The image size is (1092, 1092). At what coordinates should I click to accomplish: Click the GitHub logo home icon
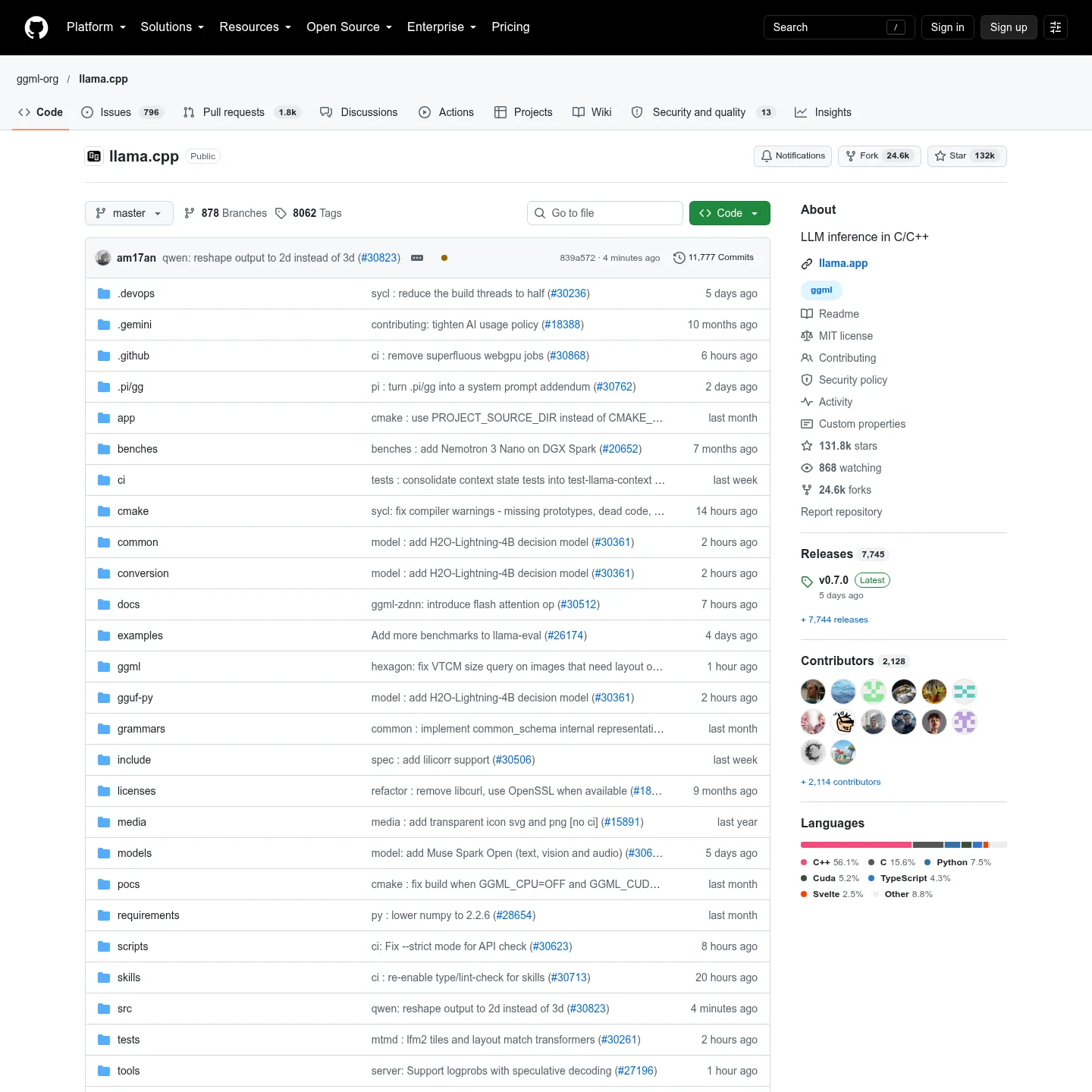(36, 27)
